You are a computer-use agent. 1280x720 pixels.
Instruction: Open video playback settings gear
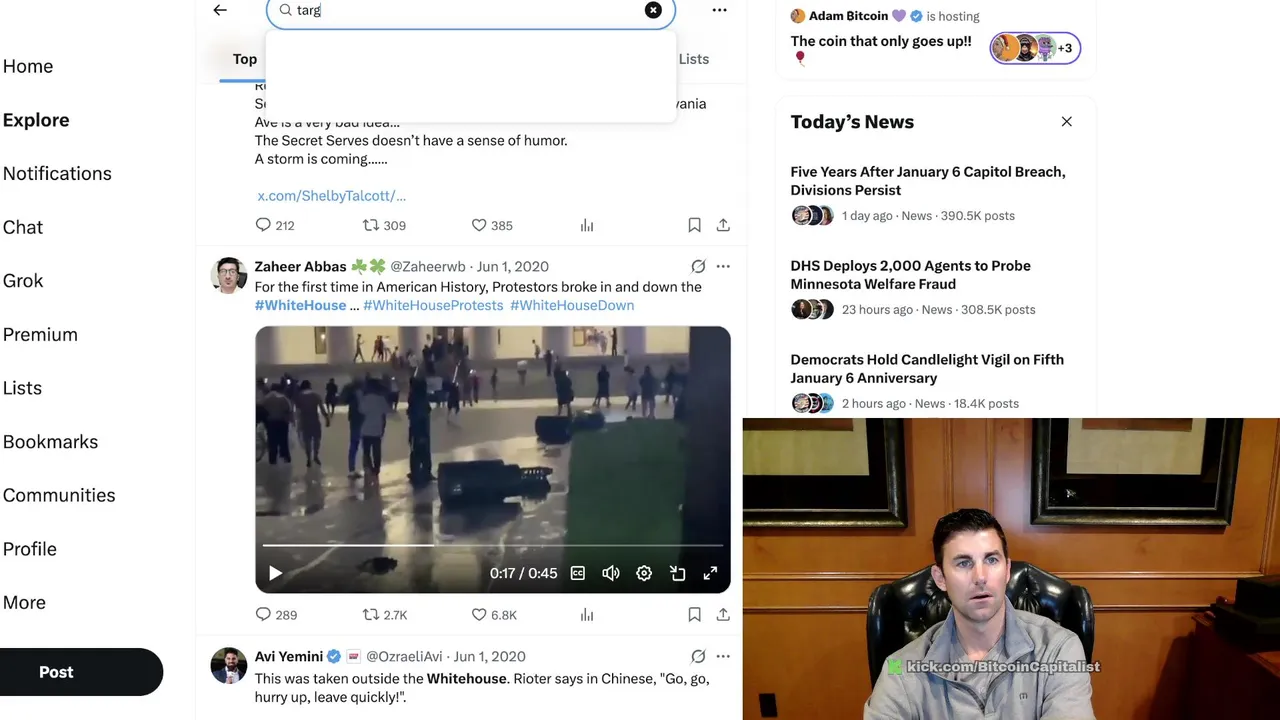(x=644, y=573)
